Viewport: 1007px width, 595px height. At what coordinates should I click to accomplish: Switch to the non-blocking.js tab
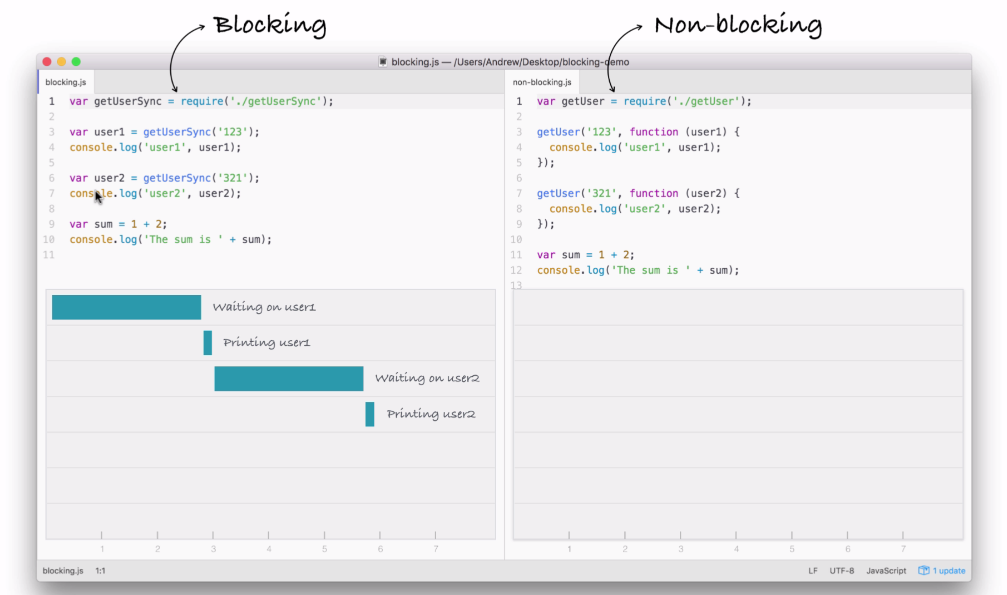(x=542, y=82)
